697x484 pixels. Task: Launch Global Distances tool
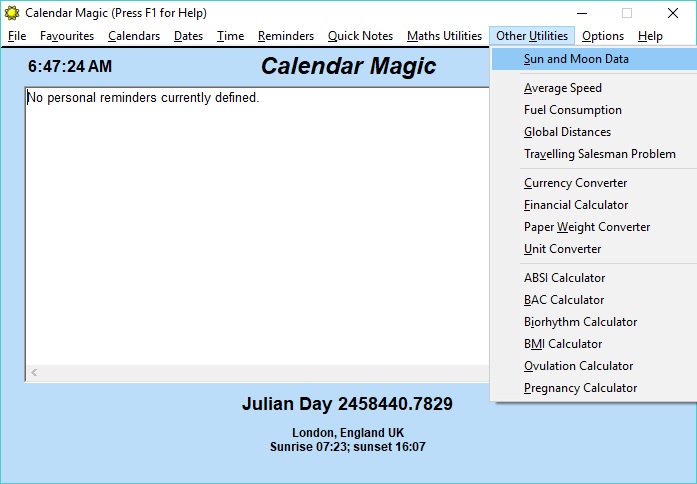pos(594,132)
